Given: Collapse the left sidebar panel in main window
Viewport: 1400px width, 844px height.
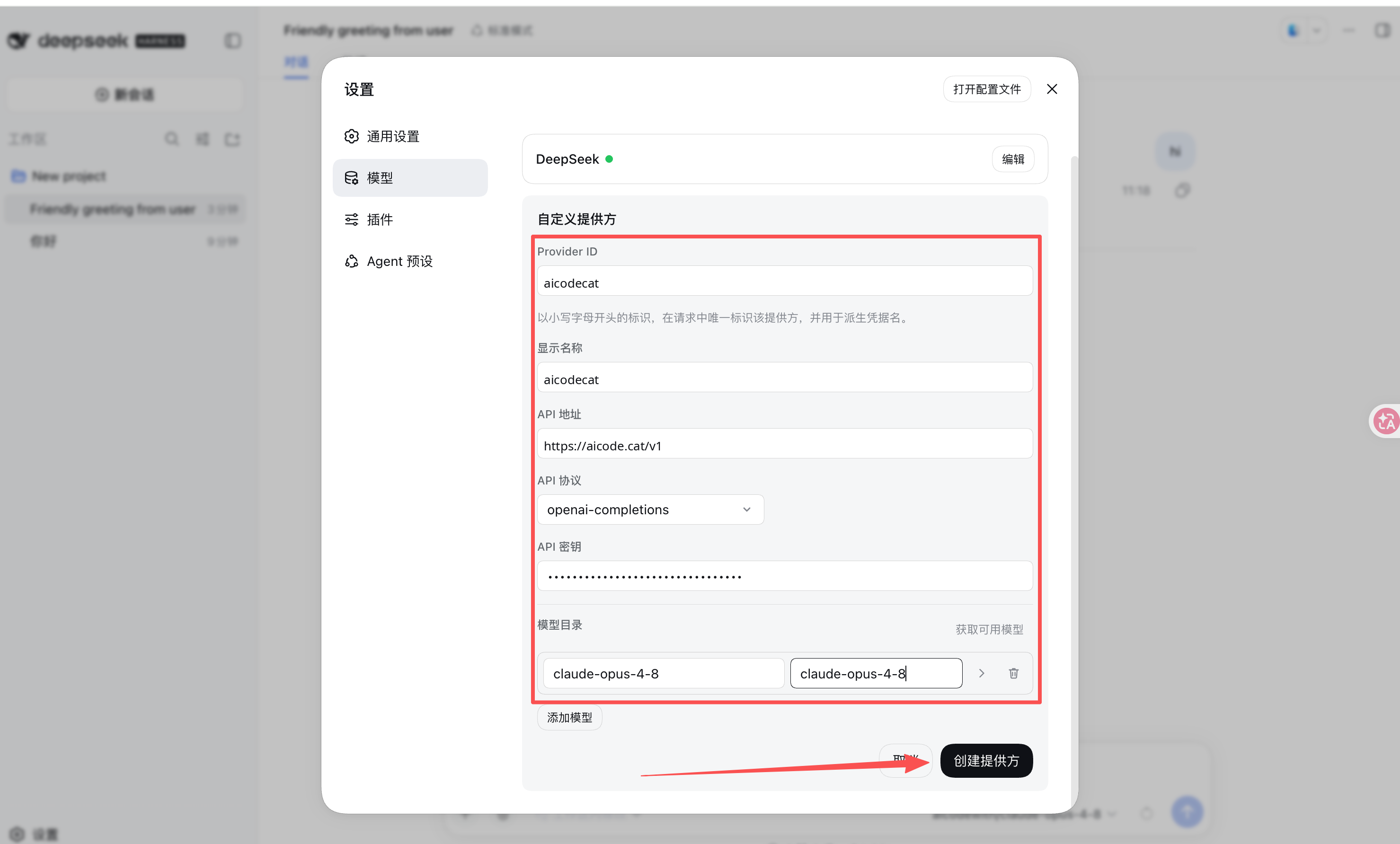Looking at the screenshot, I should tap(232, 40).
